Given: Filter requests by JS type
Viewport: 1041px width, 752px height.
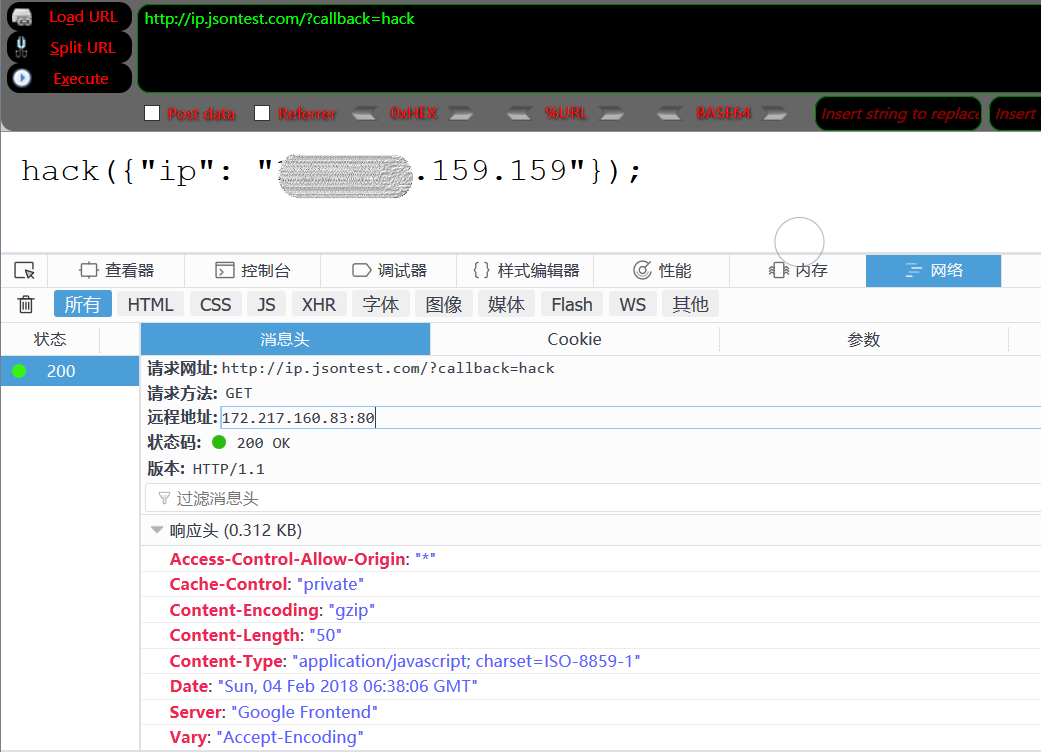Looking at the screenshot, I should pos(266,304).
